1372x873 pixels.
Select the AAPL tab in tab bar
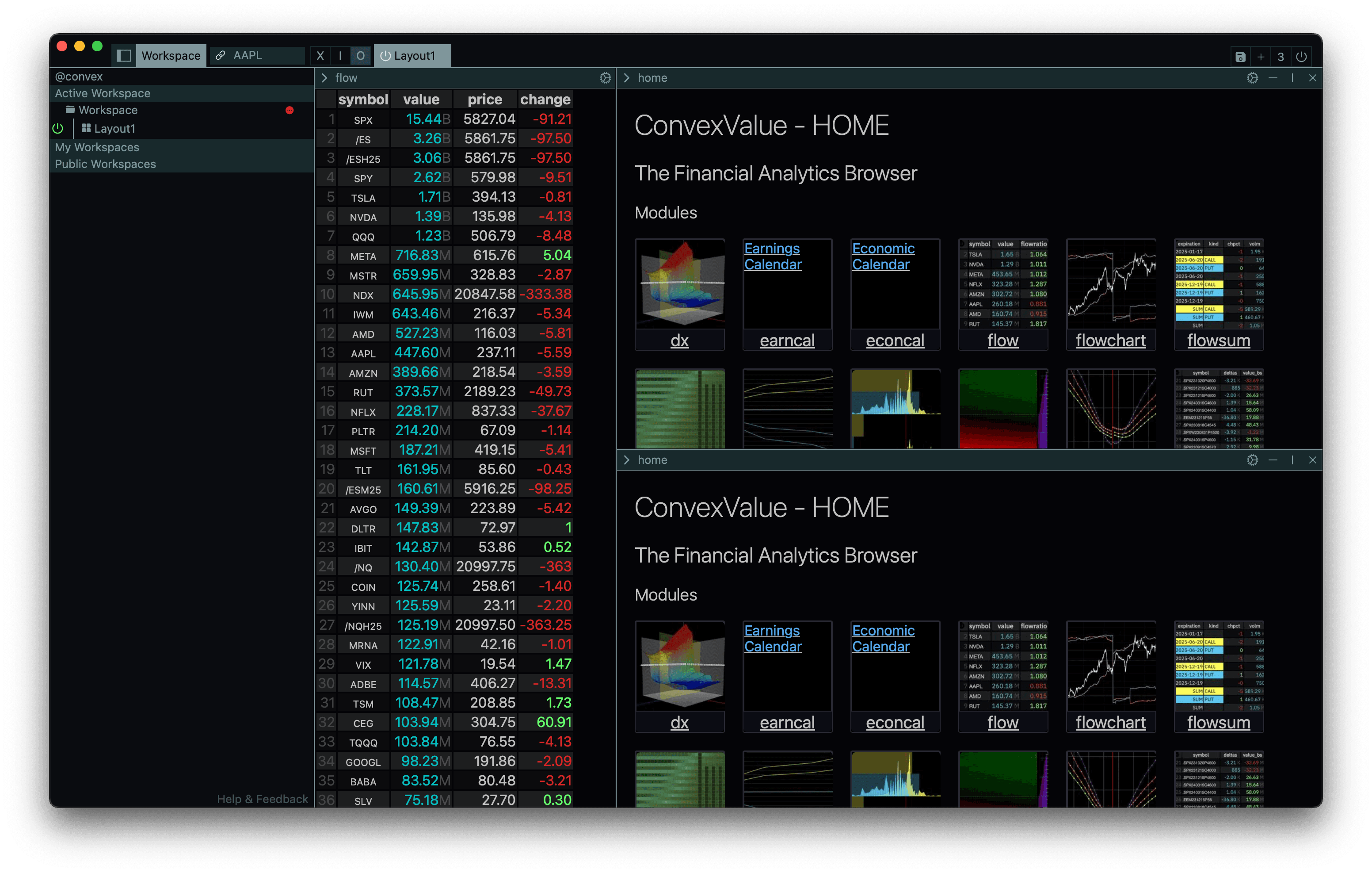click(x=255, y=54)
